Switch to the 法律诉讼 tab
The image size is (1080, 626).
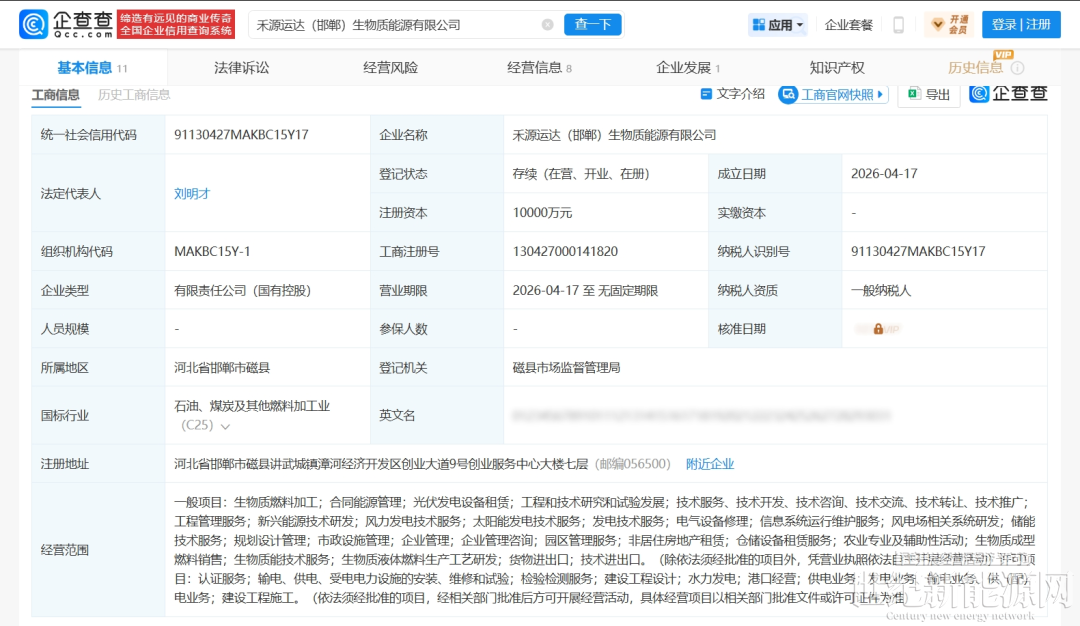(241, 67)
